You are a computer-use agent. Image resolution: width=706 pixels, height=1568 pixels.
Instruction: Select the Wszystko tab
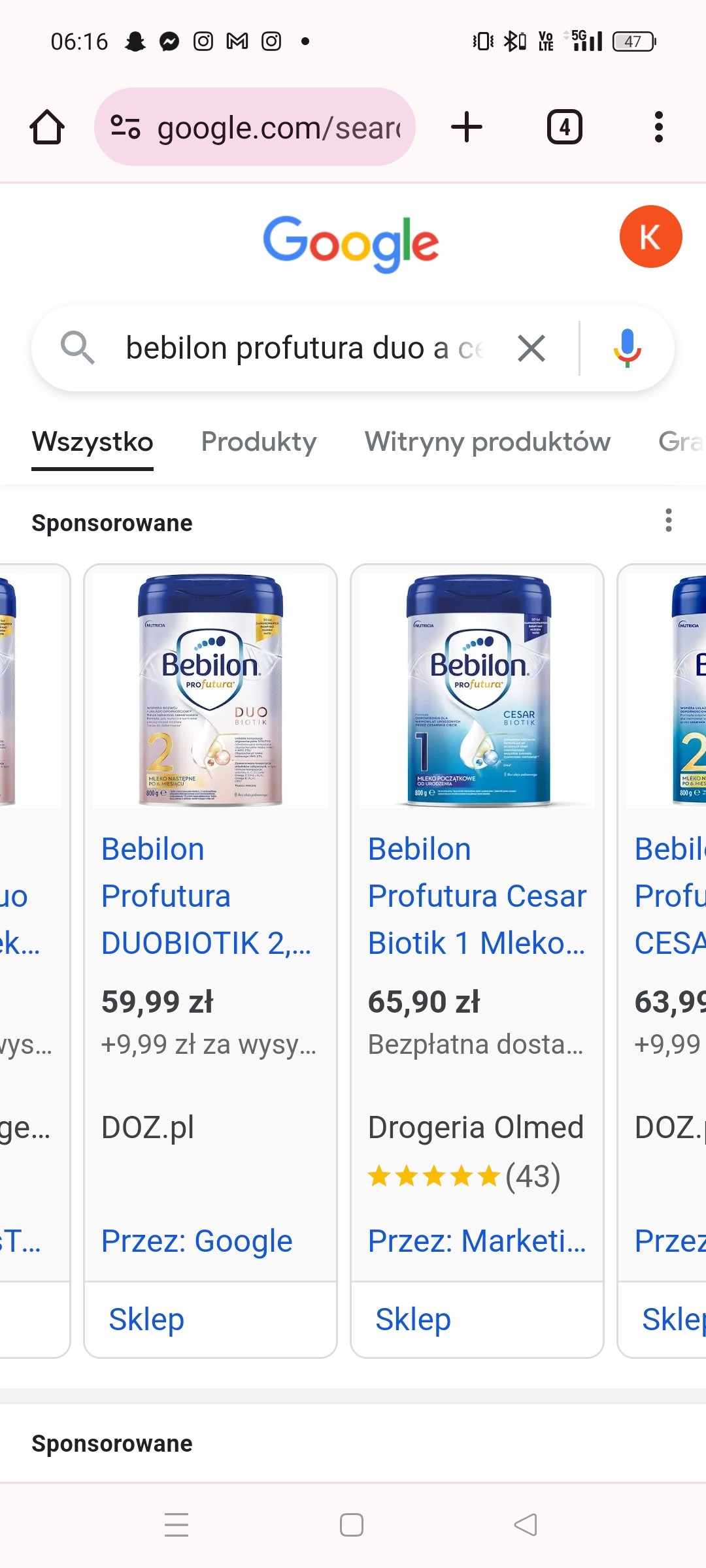tap(92, 442)
